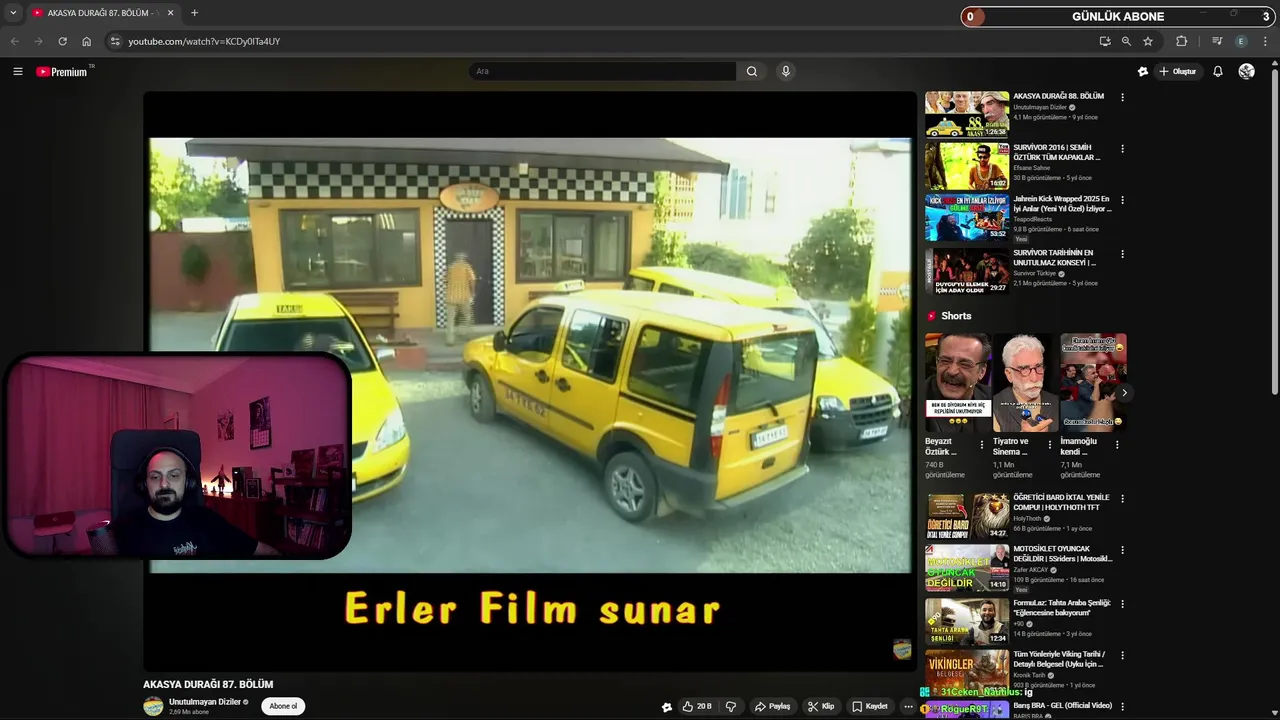Viewport: 1280px width, 720px height.
Task: Open Unutulmayan Diziler channel avatar
Action: pos(153,706)
